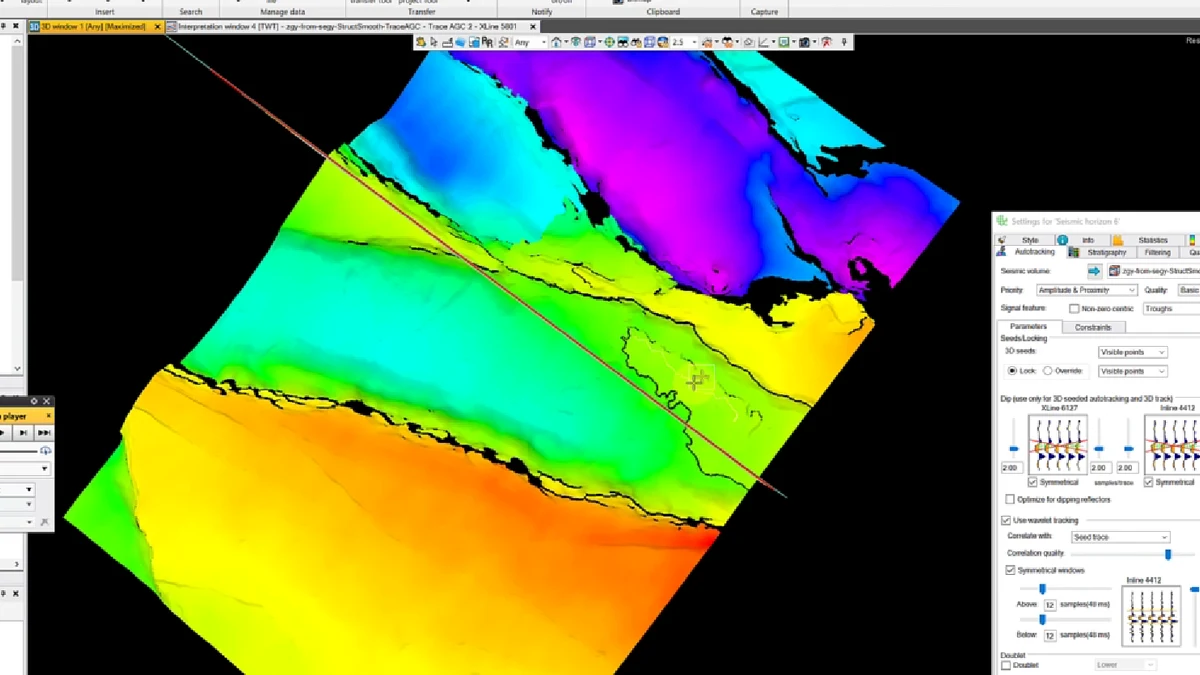Viewport: 1200px width, 675px height.
Task: Select the Lock radio button
Action: point(1012,371)
